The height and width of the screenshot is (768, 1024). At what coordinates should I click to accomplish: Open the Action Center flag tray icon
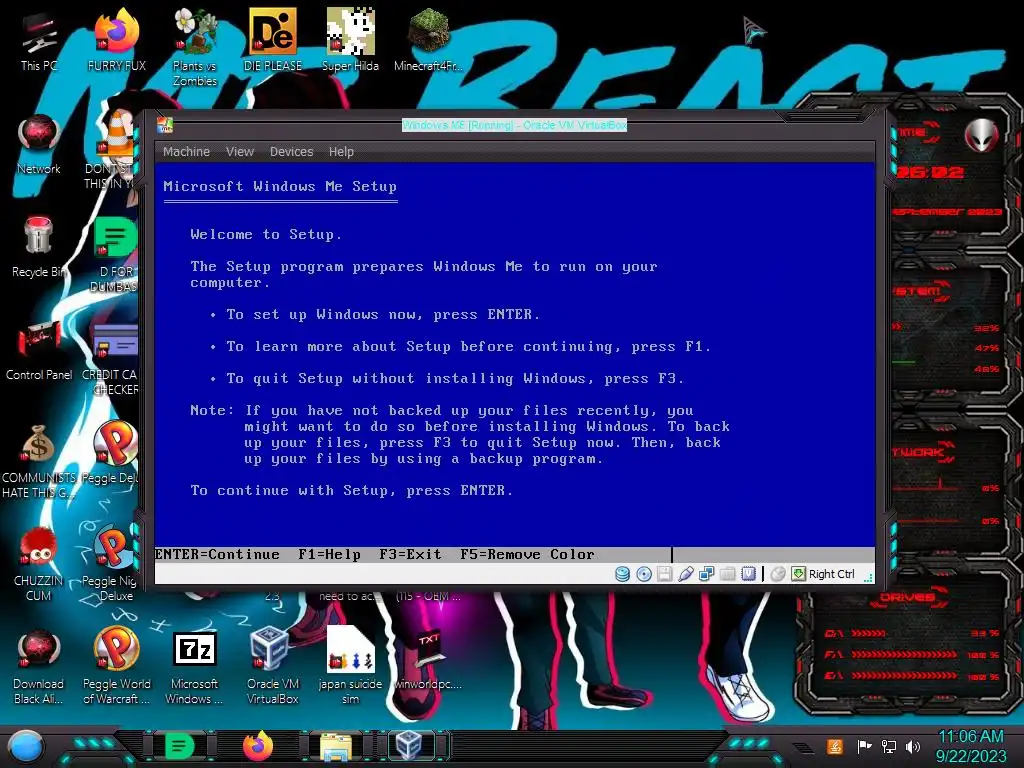[865, 746]
